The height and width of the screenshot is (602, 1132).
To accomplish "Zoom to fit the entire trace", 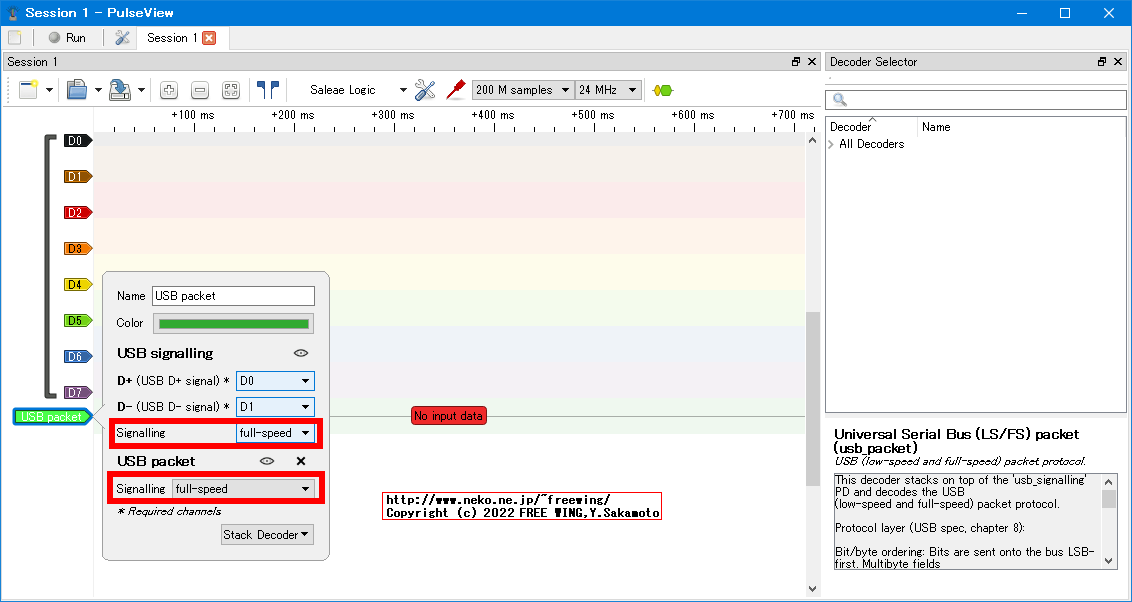I will [x=231, y=89].
